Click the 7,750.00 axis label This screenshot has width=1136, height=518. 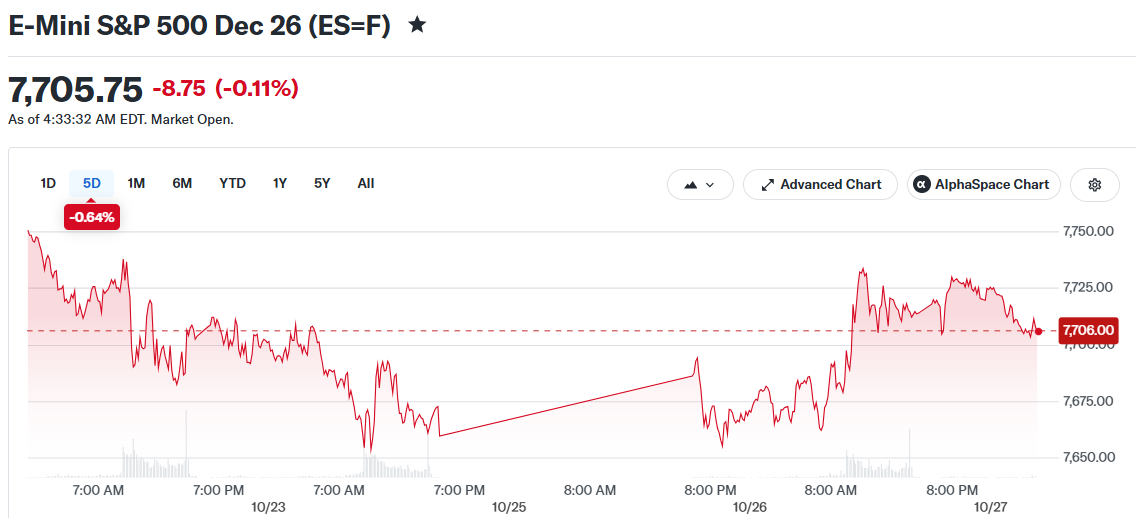click(1087, 232)
